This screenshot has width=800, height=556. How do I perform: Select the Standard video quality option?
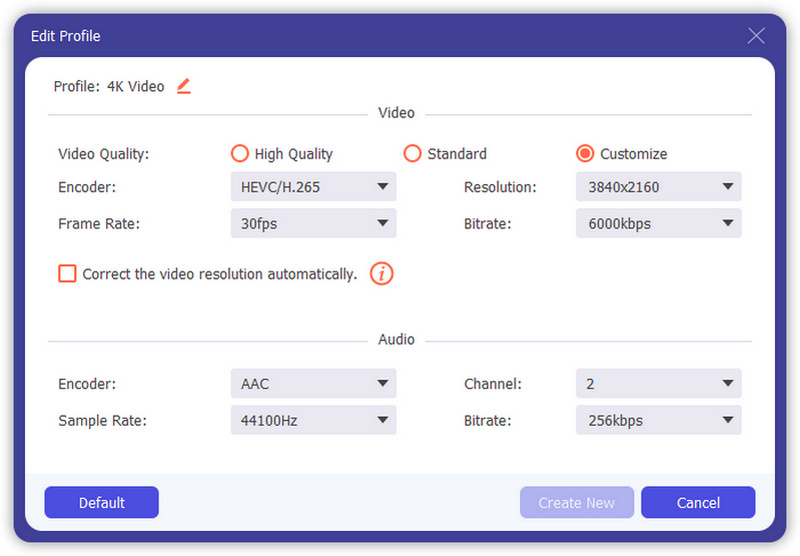pos(412,154)
